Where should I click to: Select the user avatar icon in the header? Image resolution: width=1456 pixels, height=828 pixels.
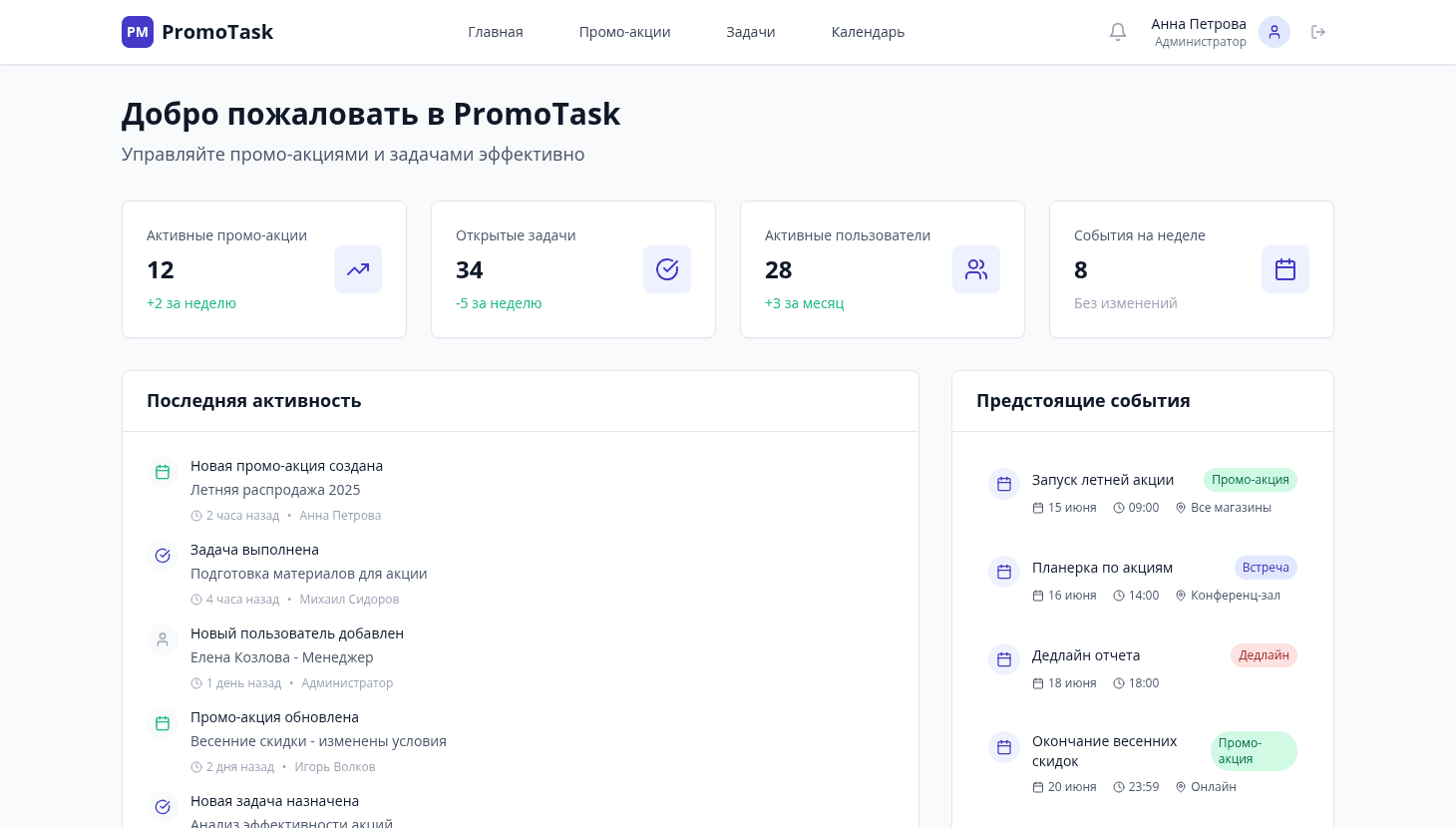click(1274, 32)
